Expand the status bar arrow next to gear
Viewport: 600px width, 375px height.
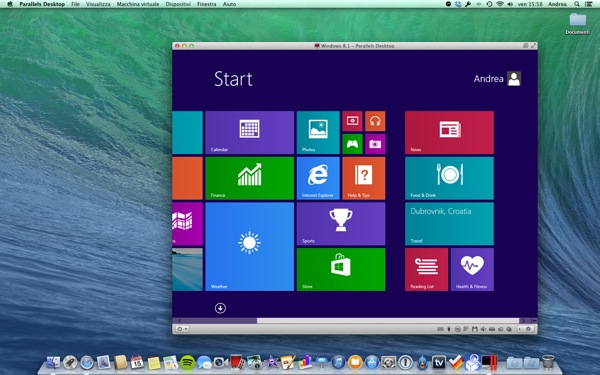pyautogui.click(x=520, y=329)
